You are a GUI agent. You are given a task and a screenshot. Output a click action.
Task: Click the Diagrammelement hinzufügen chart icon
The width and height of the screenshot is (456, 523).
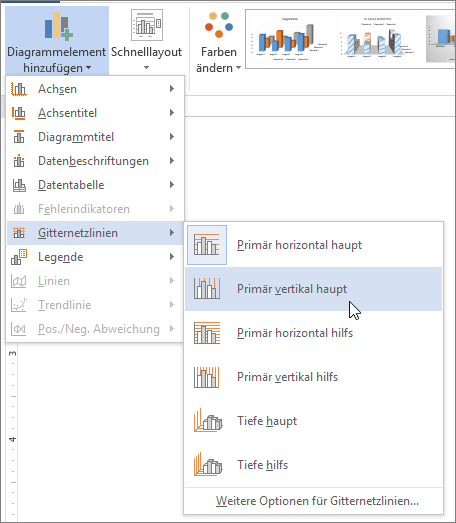click(x=59, y=27)
